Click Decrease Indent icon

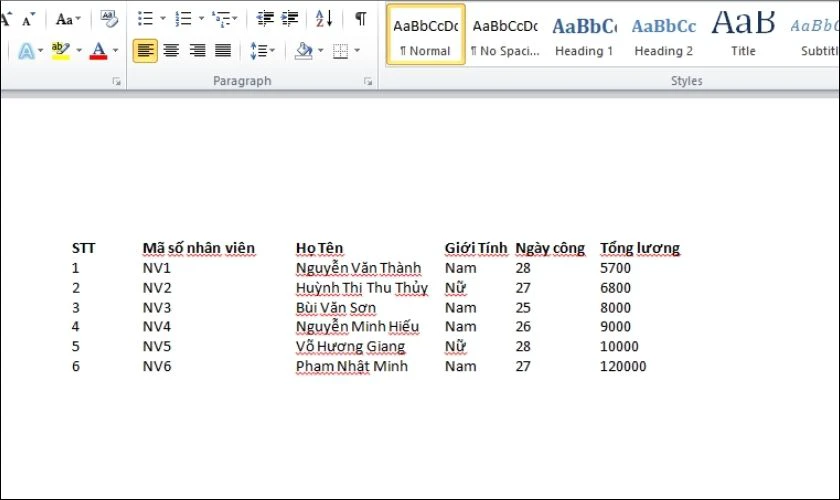click(265, 19)
